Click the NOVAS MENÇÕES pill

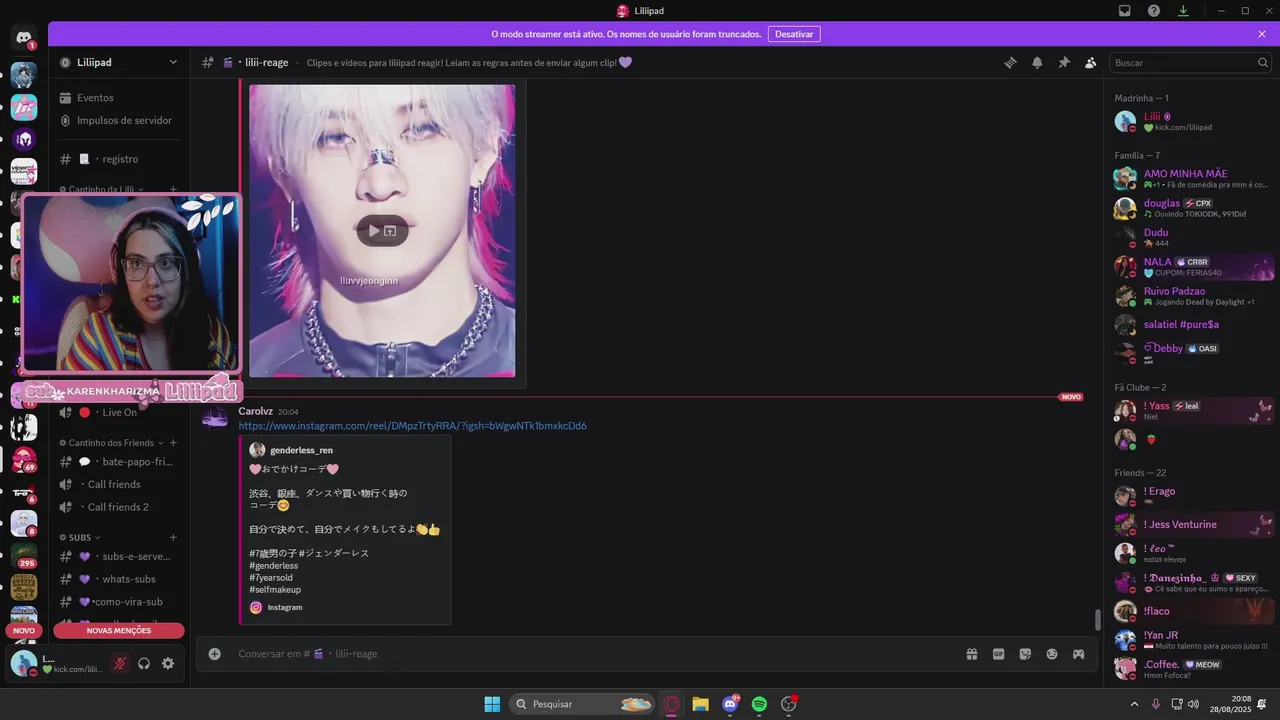click(x=119, y=631)
